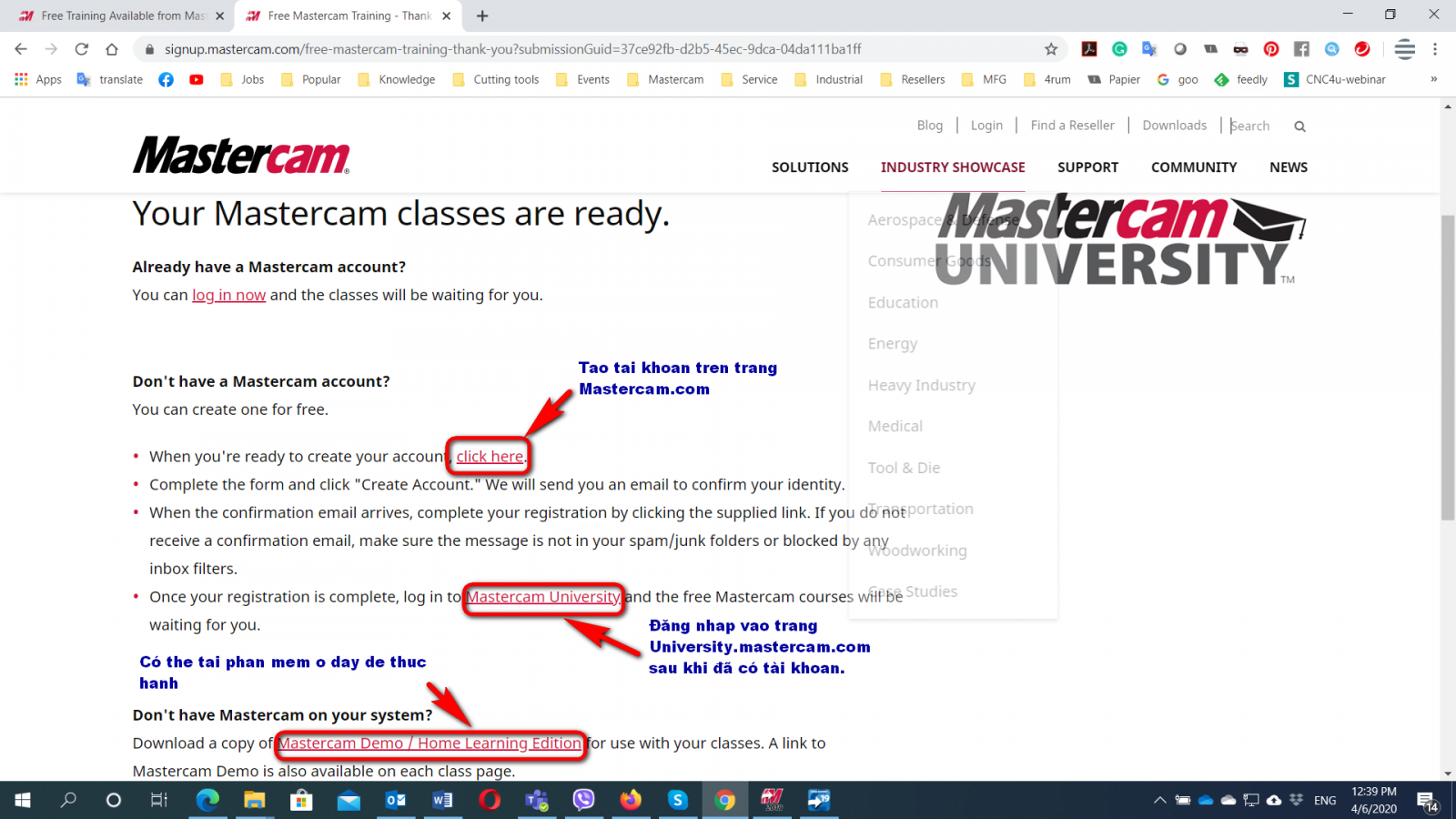
Task: Open the Resellers bookmarks folder
Action: click(x=913, y=80)
